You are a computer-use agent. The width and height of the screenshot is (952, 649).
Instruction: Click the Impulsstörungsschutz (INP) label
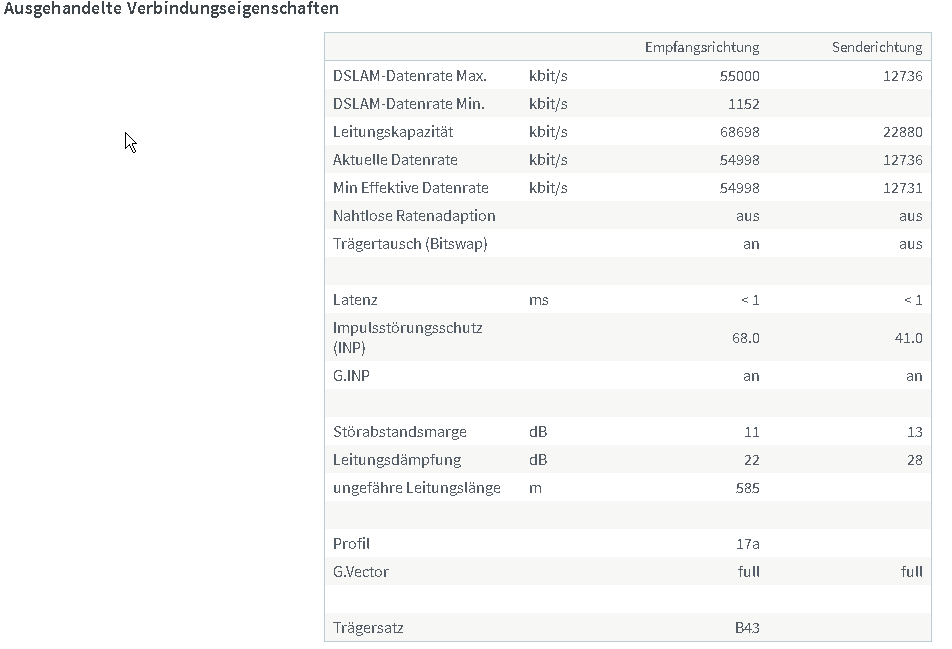point(407,338)
